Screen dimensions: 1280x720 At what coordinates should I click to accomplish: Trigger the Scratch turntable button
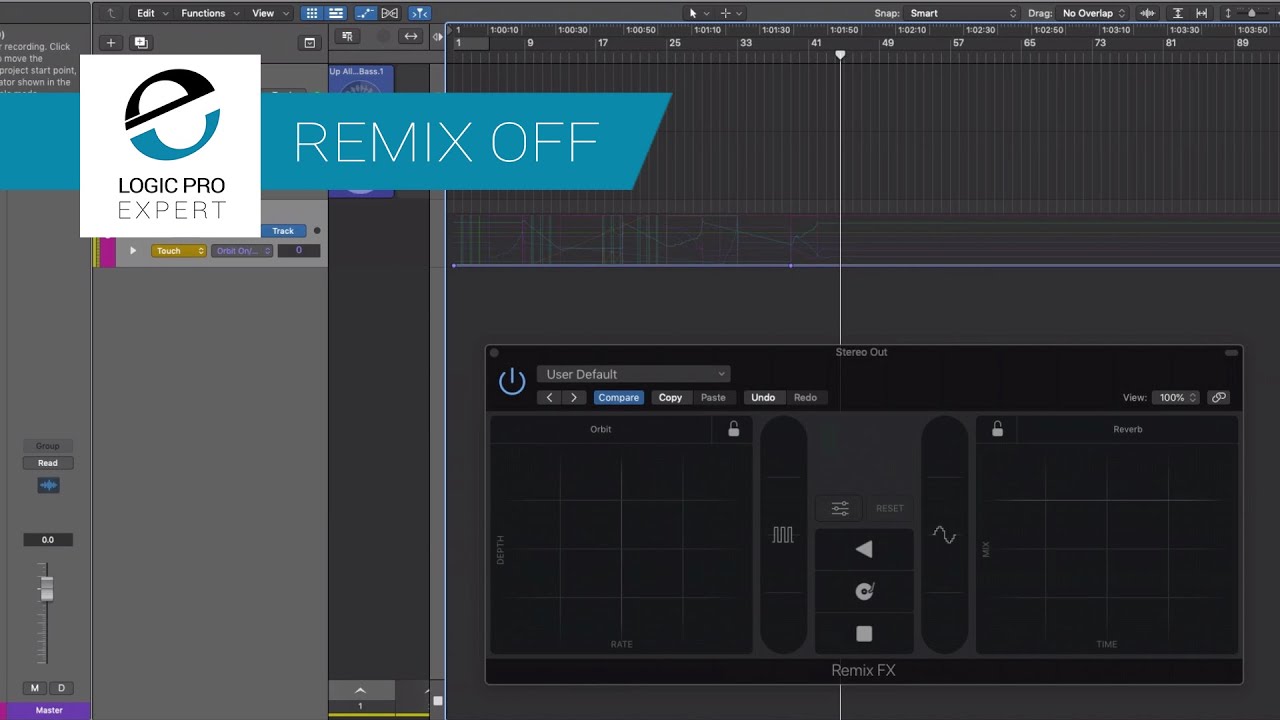point(864,591)
